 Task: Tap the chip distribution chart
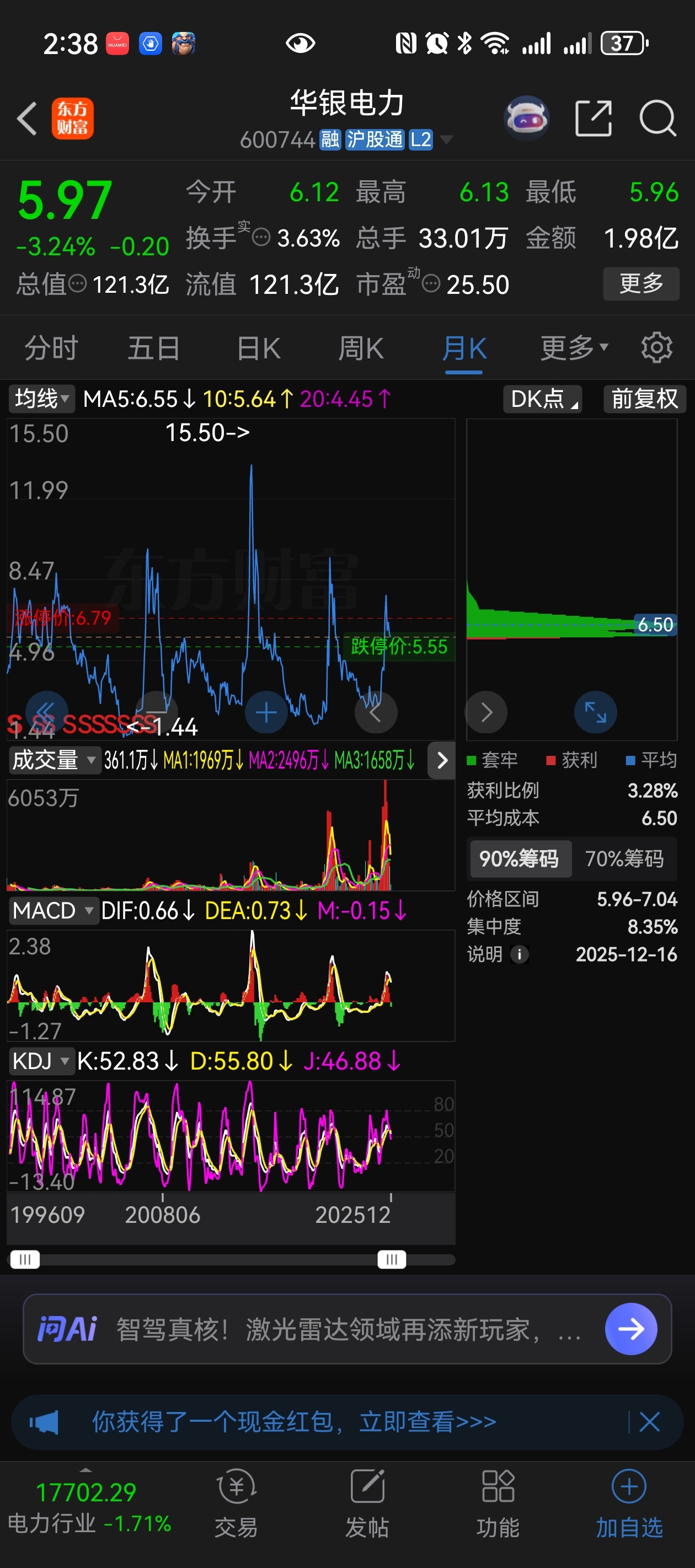click(571, 578)
